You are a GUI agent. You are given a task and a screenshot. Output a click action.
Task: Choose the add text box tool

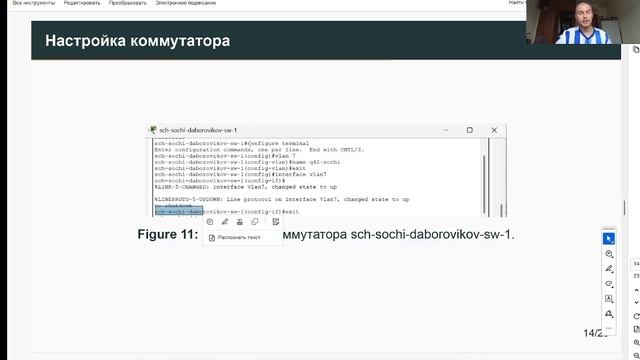(x=609, y=298)
